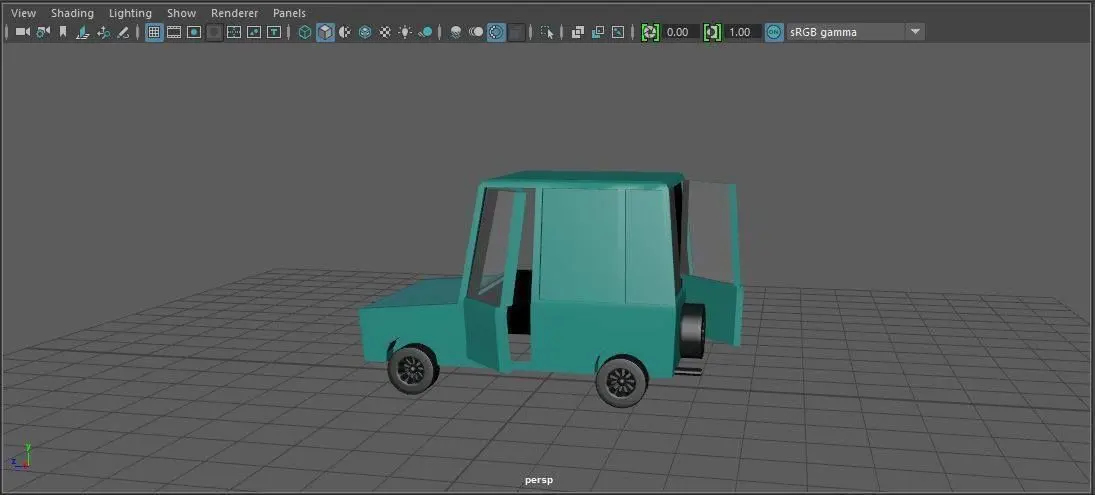Click the Image Plane icon
The height and width of the screenshot is (495, 1095).
point(83,32)
